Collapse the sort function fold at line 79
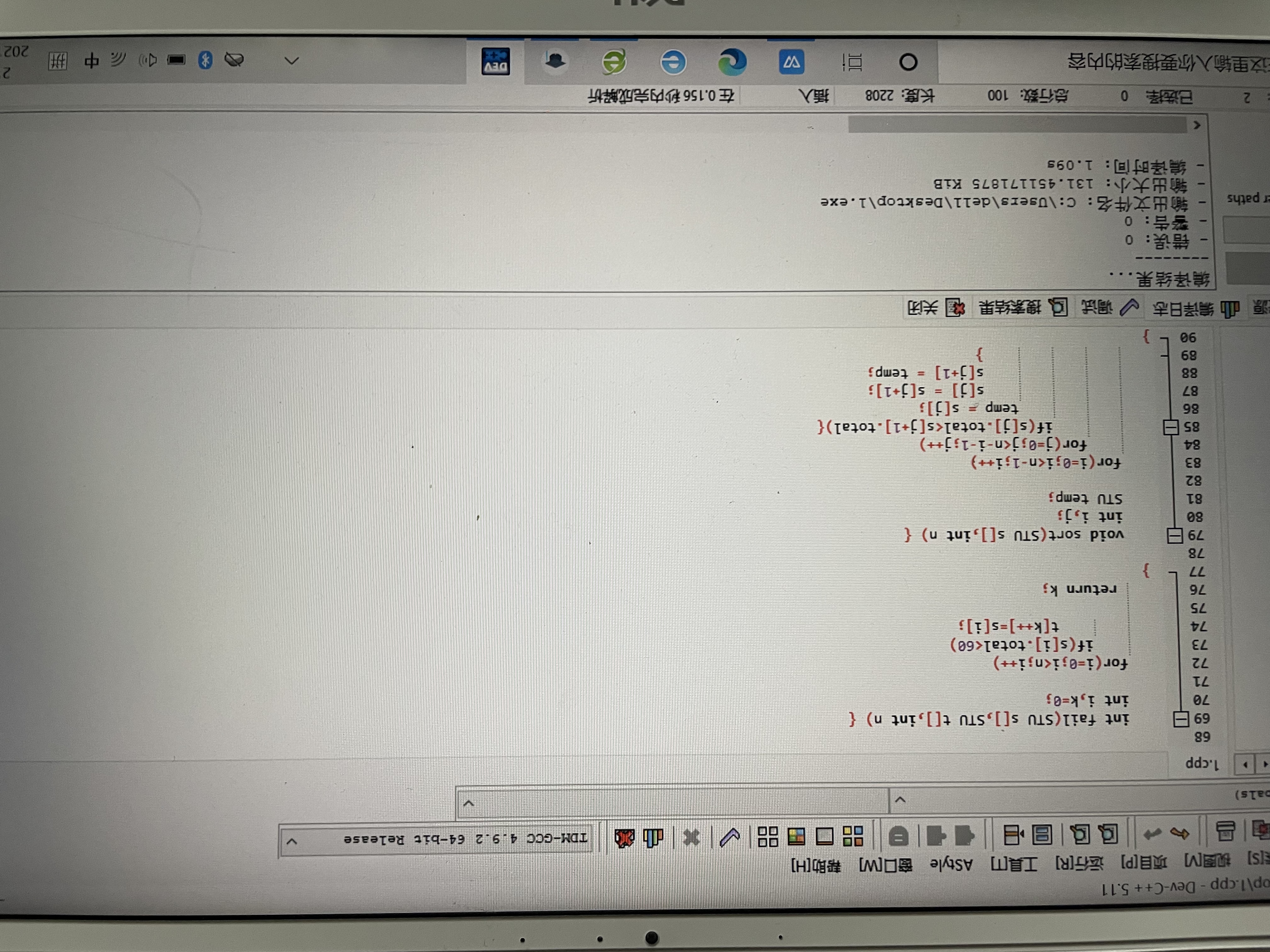 1175,536
